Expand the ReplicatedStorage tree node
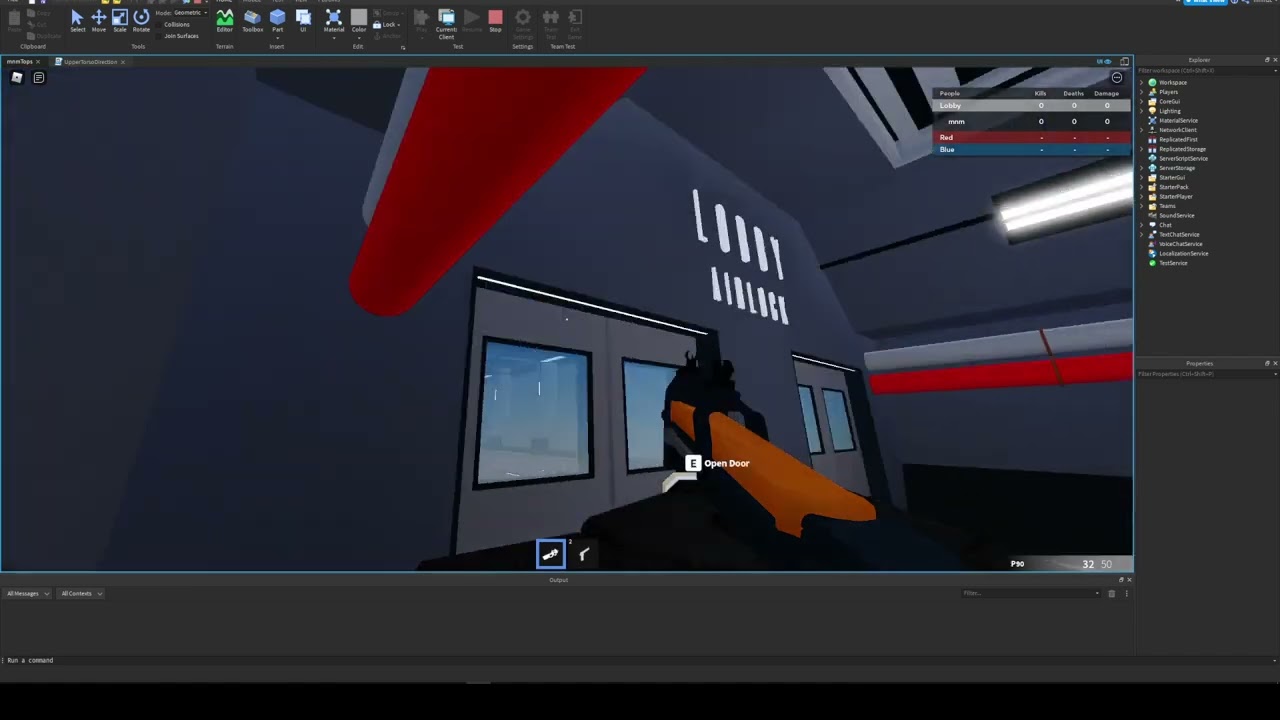 [x=1143, y=149]
